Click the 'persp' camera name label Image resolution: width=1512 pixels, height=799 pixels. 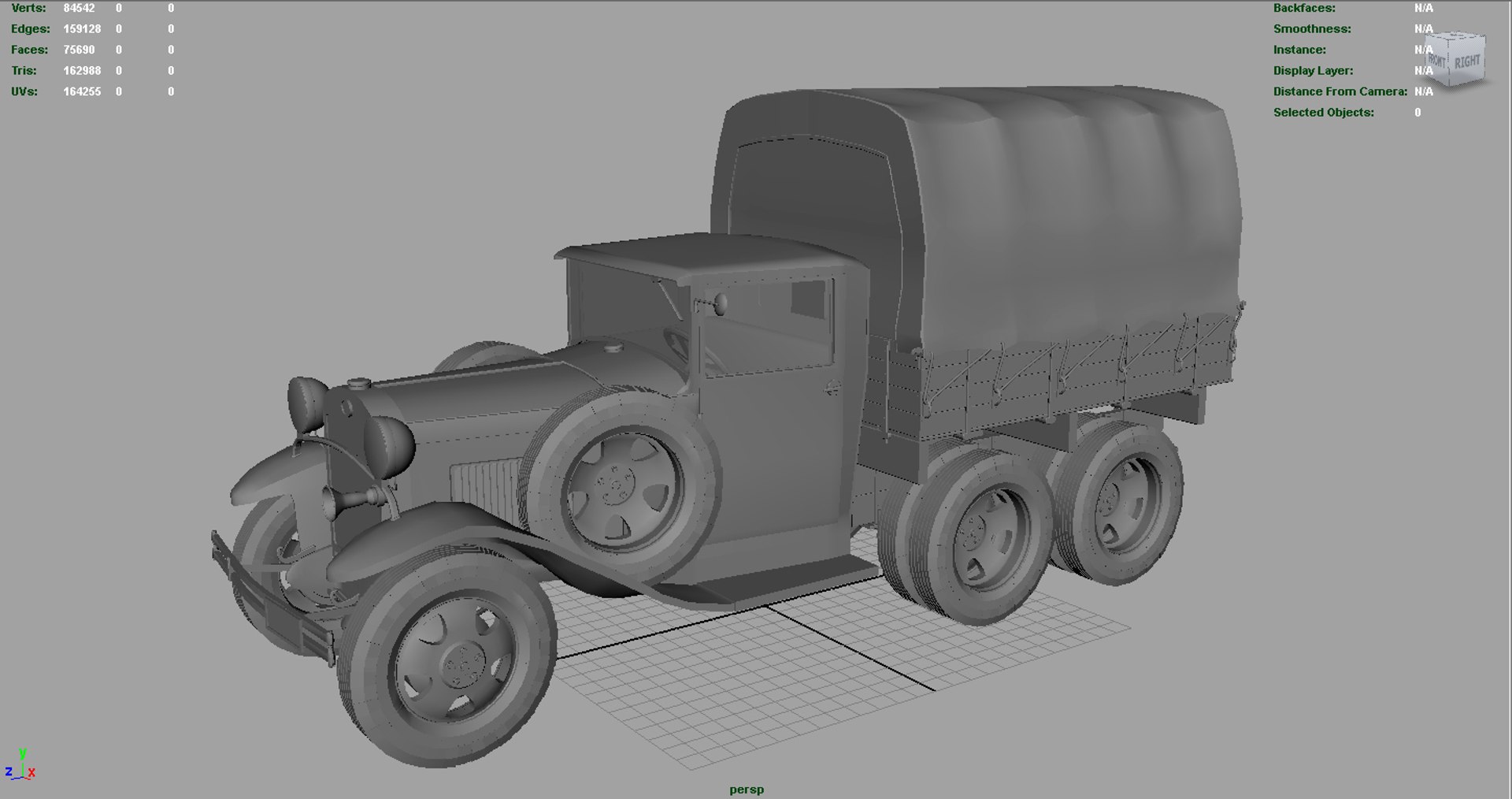pos(746,789)
